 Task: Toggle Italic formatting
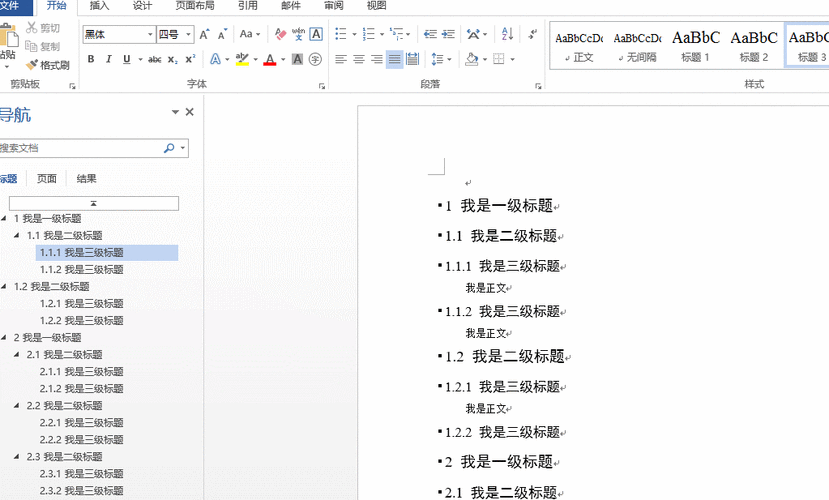[109, 60]
